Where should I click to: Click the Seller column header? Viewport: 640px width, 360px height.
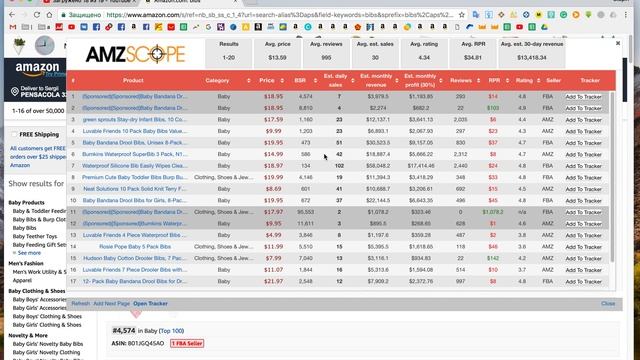[x=553, y=81]
